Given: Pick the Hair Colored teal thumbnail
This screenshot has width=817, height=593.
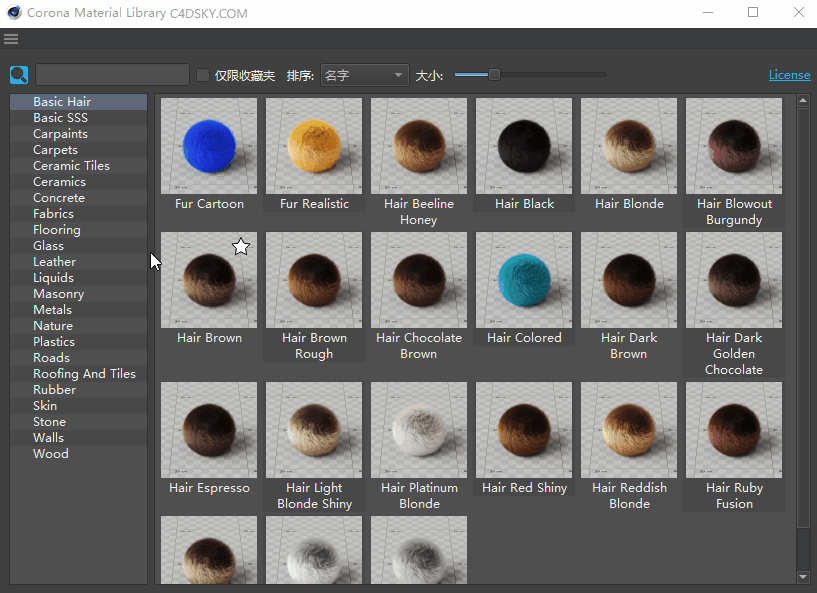Looking at the screenshot, I should click(524, 280).
